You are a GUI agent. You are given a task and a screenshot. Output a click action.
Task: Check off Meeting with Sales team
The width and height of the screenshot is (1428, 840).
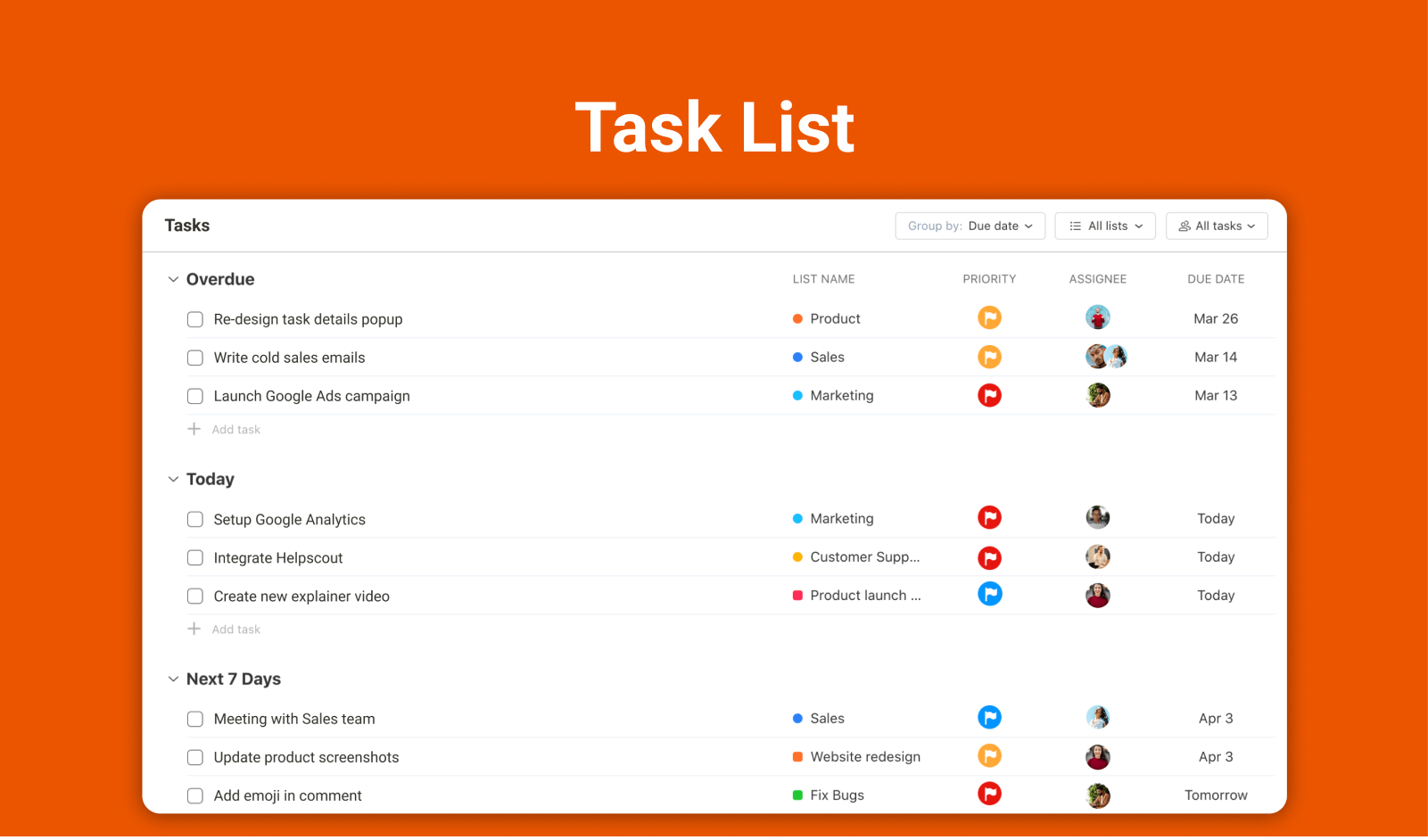tap(195, 719)
